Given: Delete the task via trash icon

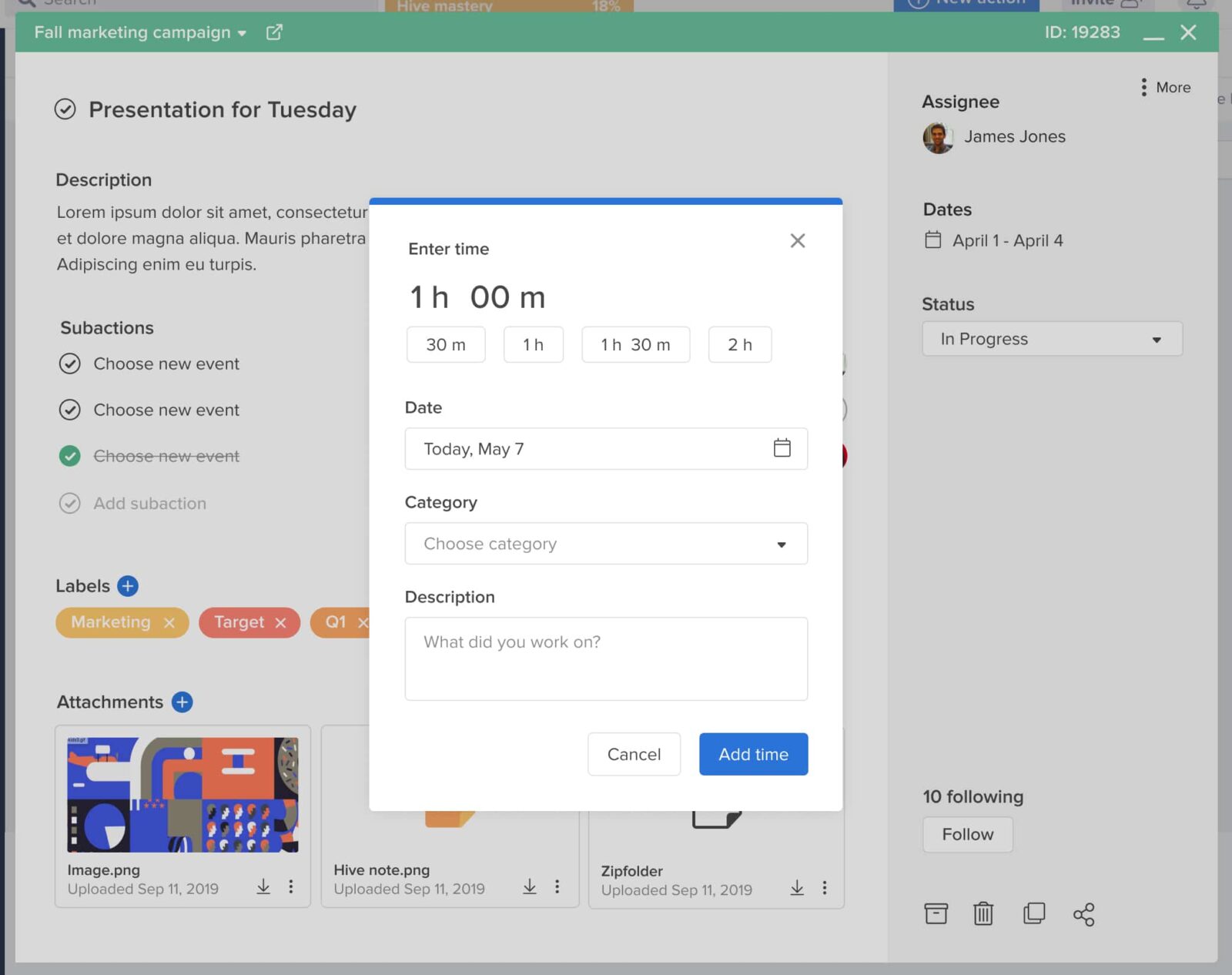Looking at the screenshot, I should point(984,913).
